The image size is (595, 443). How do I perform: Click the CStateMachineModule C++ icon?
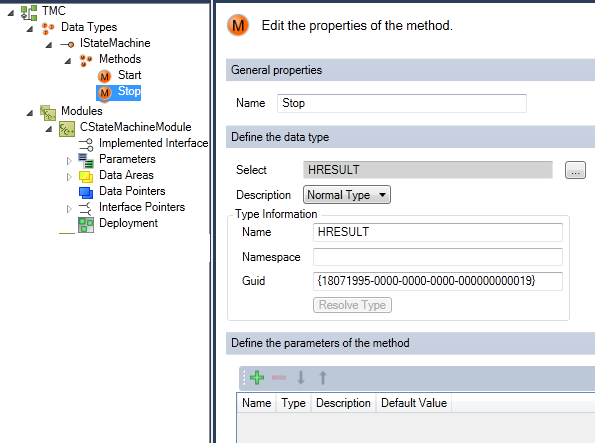coord(67,129)
